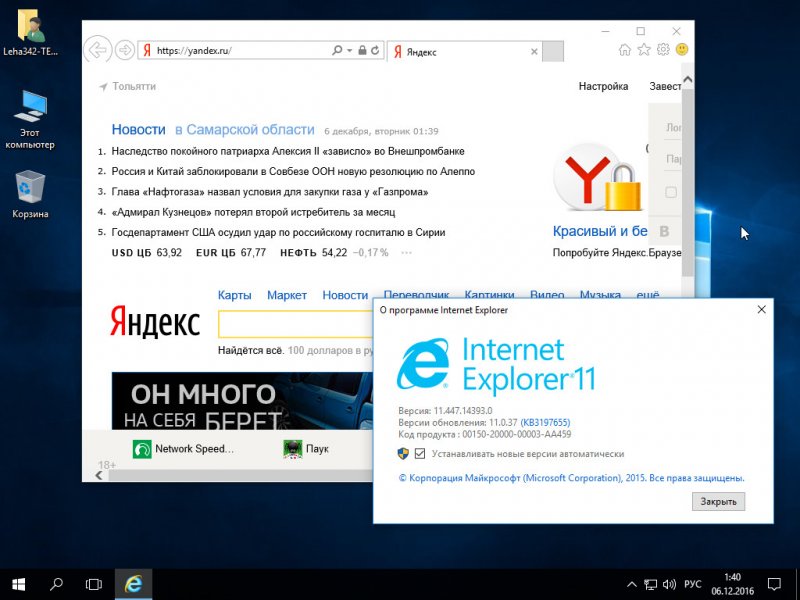Open the Tools gear menu

663,49
